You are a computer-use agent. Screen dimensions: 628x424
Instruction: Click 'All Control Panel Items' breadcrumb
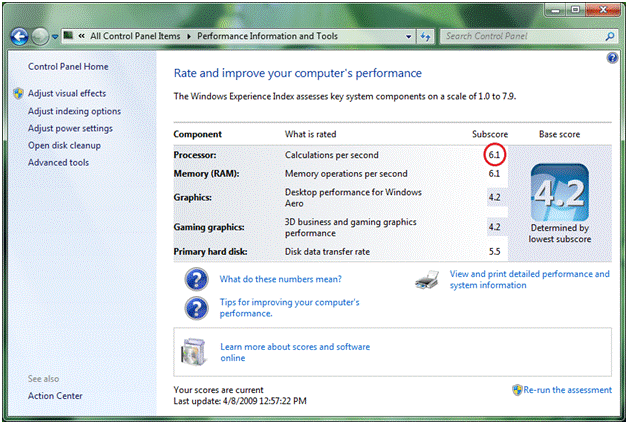135,36
